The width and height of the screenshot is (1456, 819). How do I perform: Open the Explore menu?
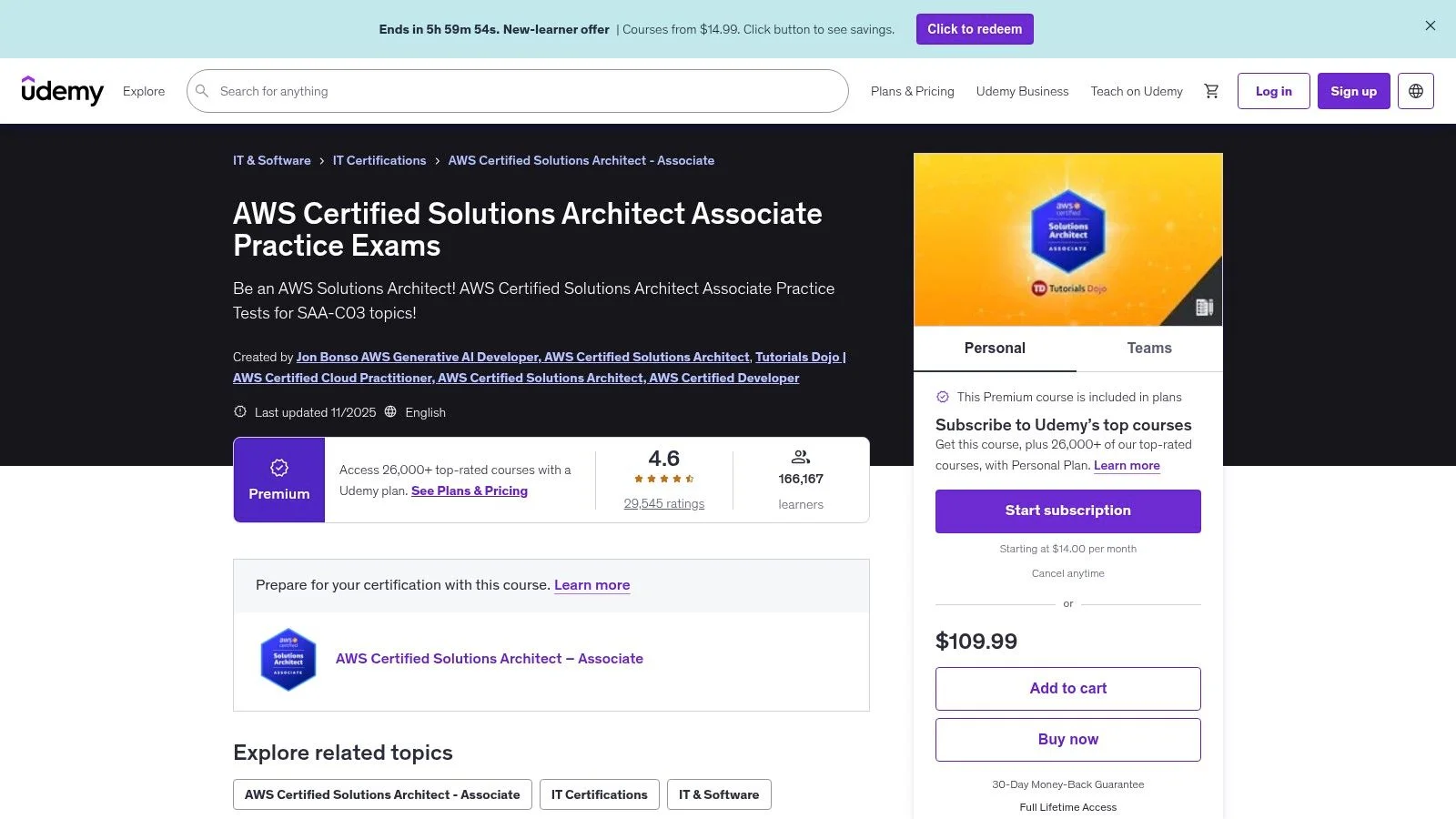(144, 91)
